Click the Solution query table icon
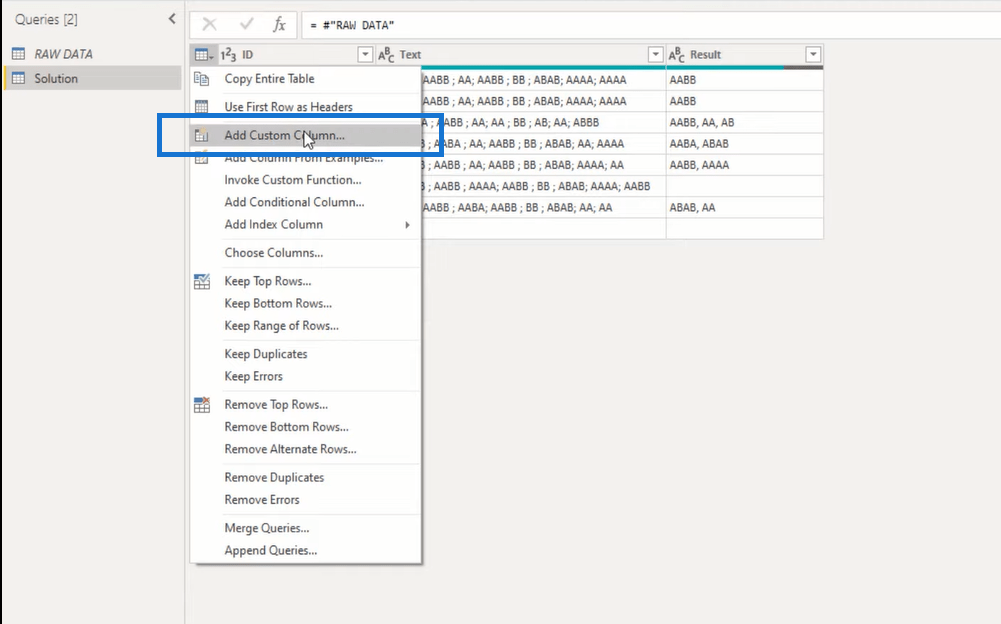The height and width of the screenshot is (624, 1001). pyautogui.click(x=19, y=79)
